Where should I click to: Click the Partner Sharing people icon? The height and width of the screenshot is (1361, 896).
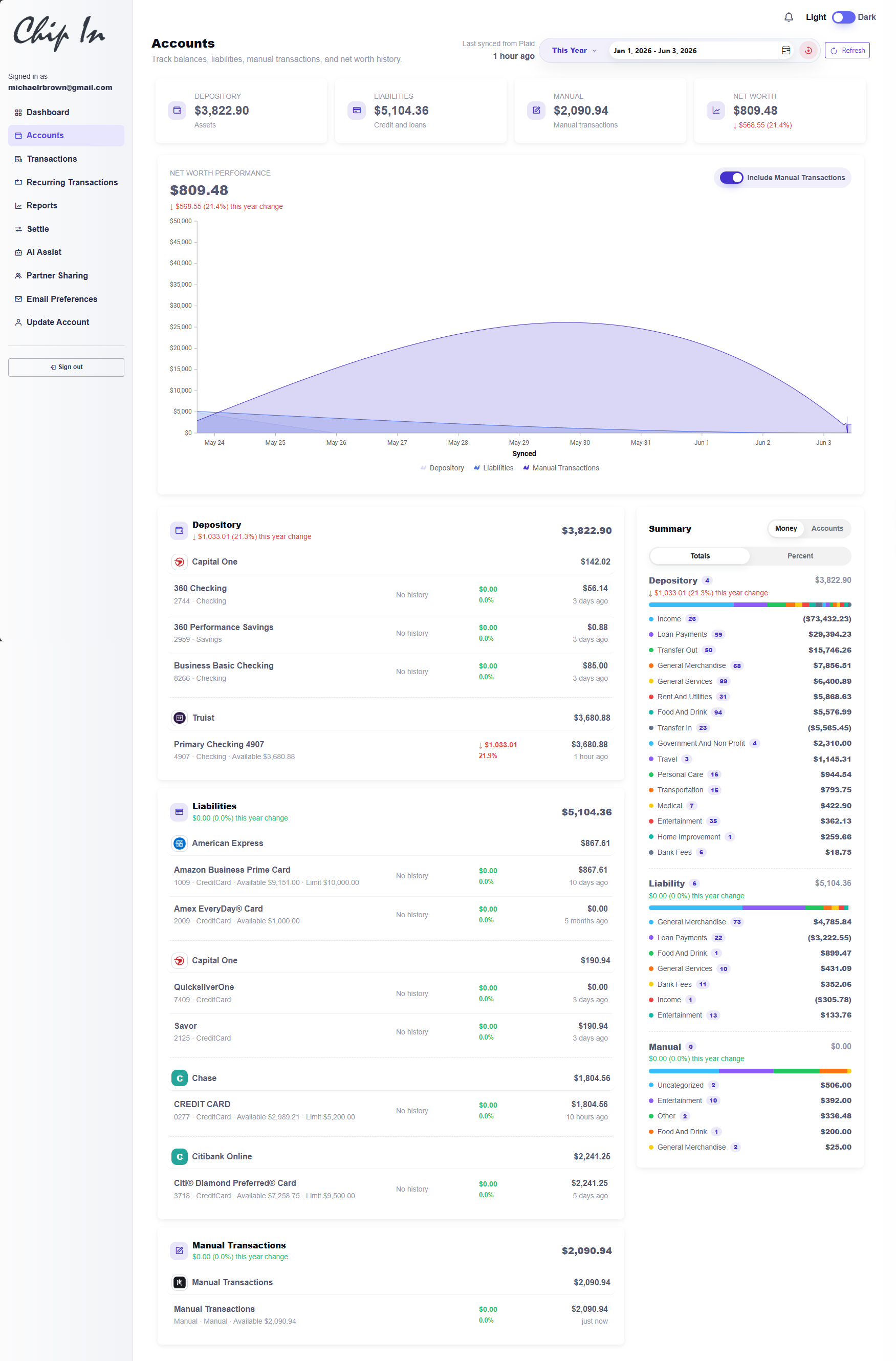(x=18, y=276)
